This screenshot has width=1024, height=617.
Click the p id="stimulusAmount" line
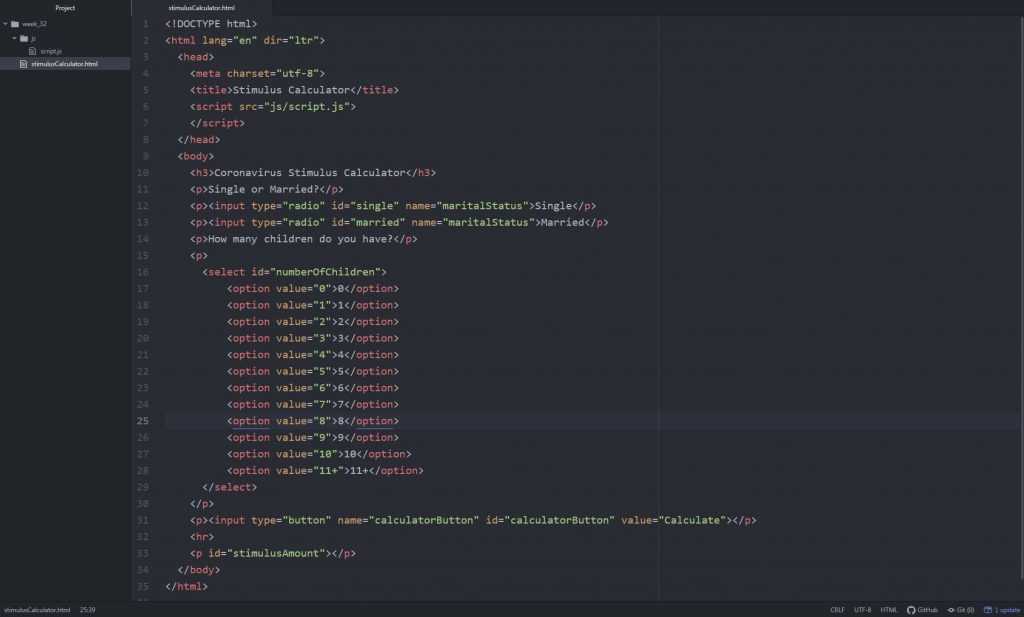click(273, 554)
